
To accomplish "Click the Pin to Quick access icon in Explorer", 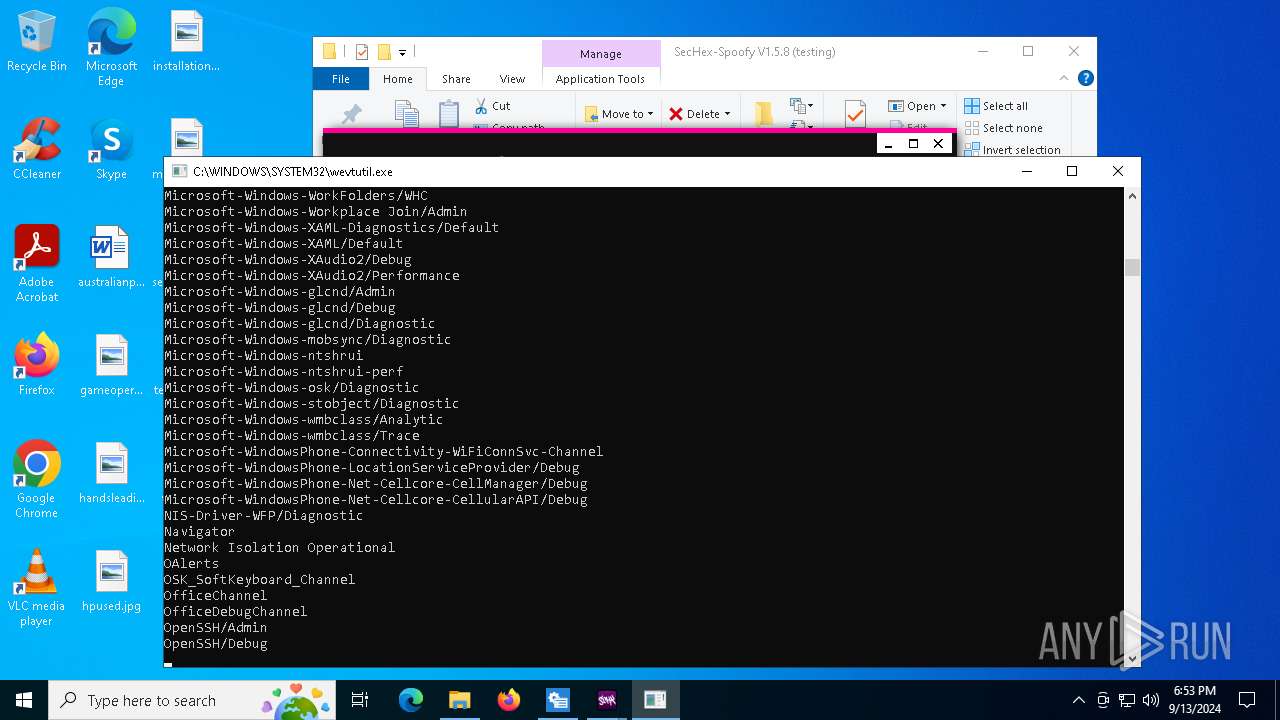I will 351,114.
